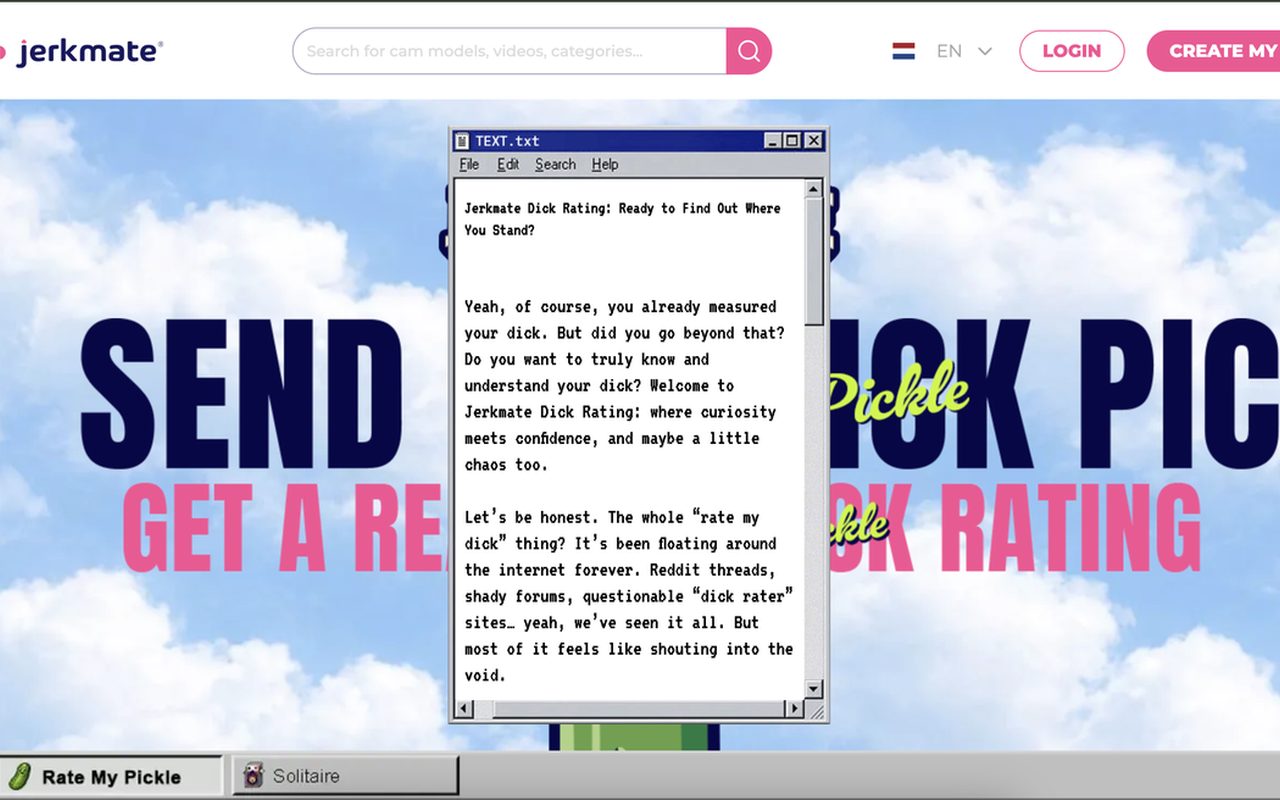Click the vertical scrollbar down arrow

[x=813, y=689]
